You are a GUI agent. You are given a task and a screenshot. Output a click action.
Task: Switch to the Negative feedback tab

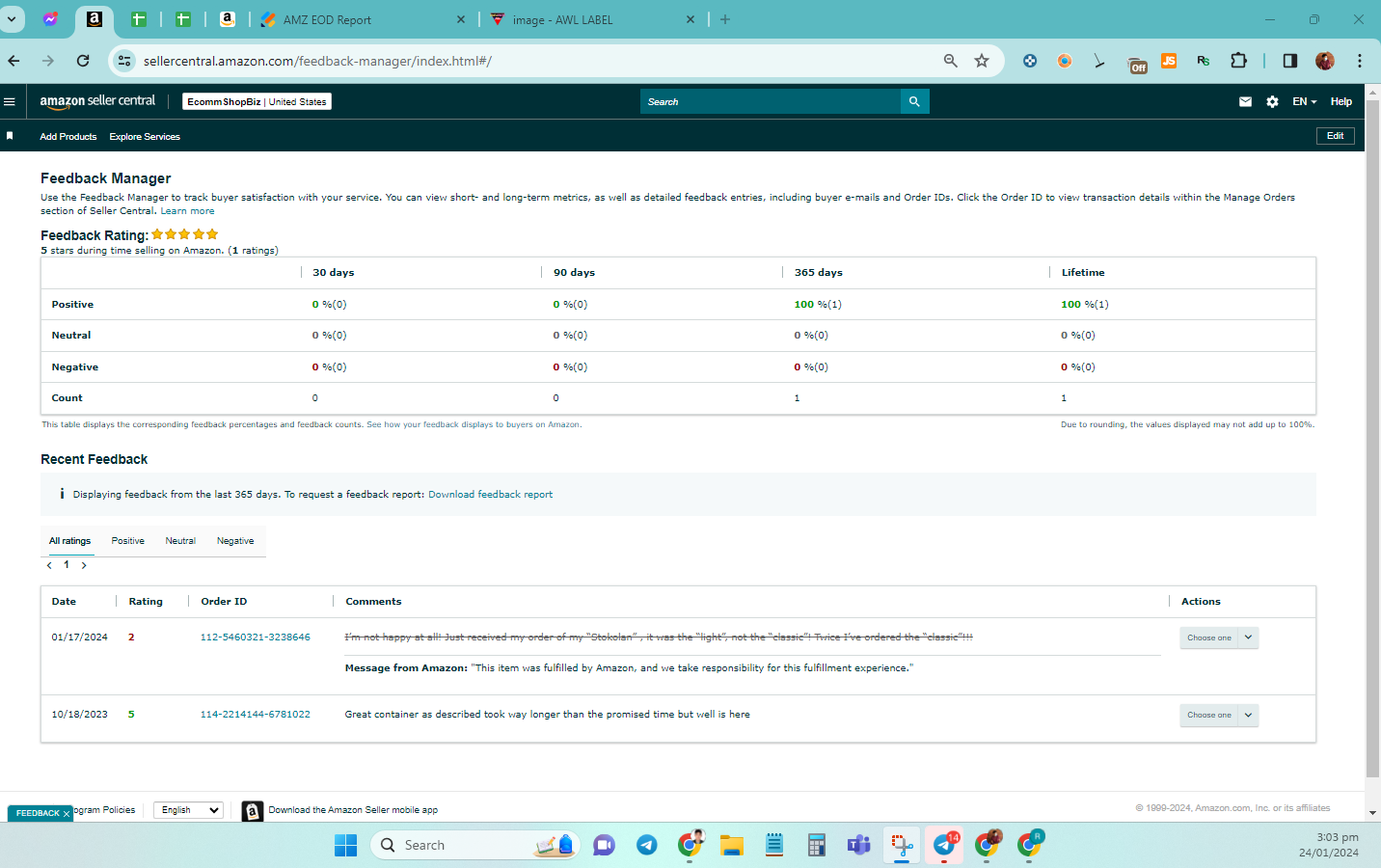pos(235,541)
